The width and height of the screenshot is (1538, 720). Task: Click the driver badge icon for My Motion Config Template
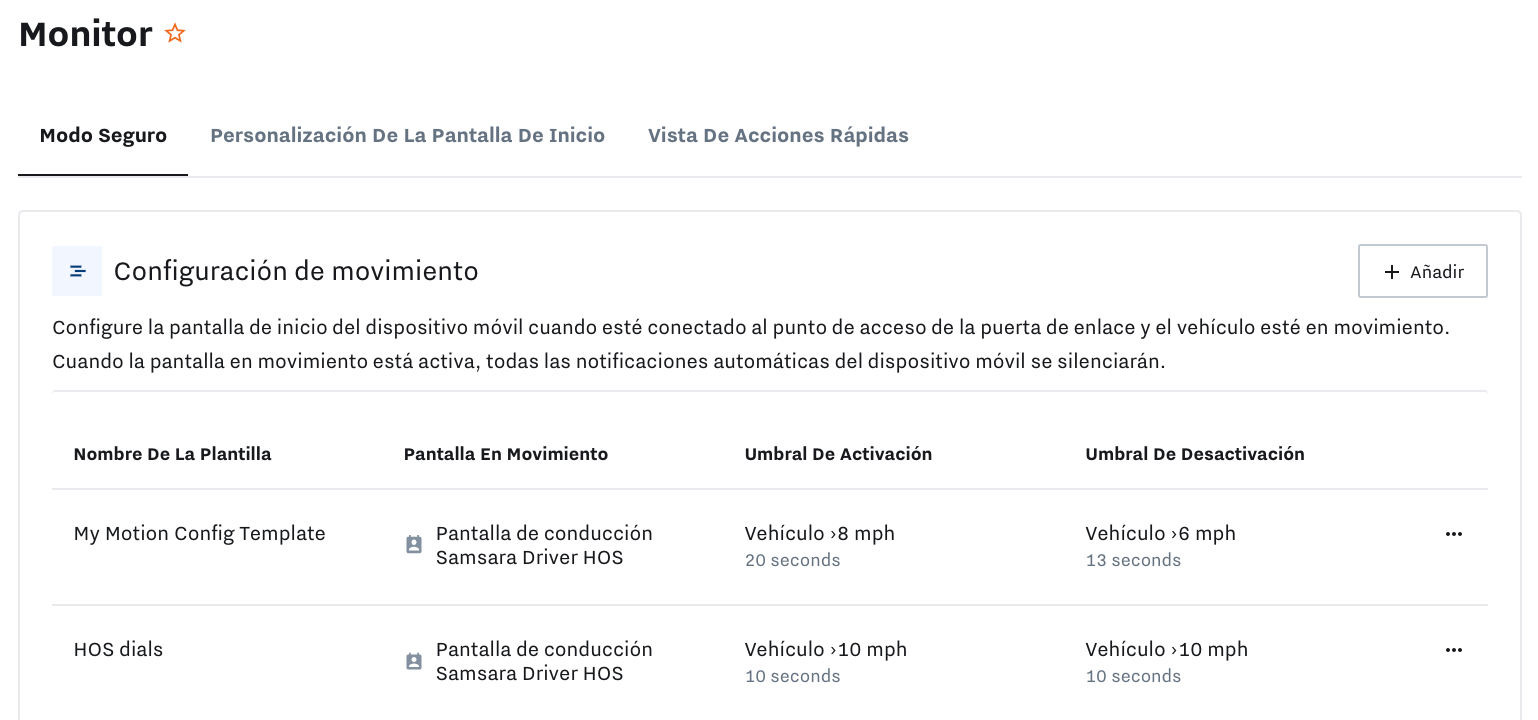pos(413,544)
